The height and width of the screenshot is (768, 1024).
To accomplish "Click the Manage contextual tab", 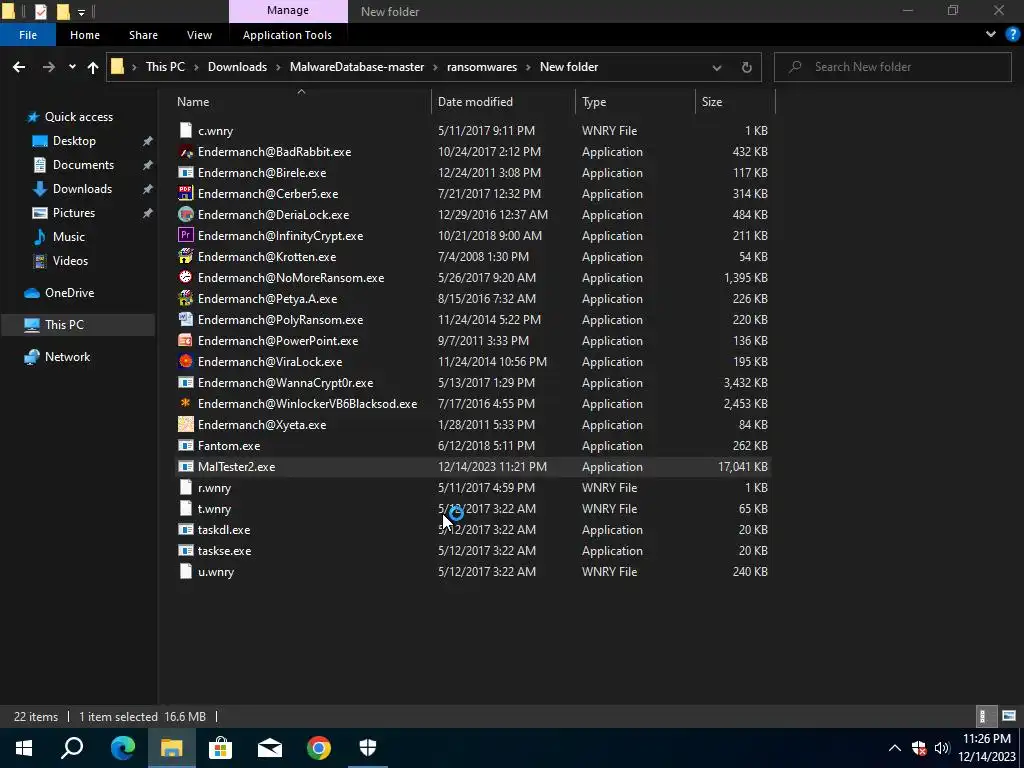I will point(288,10).
